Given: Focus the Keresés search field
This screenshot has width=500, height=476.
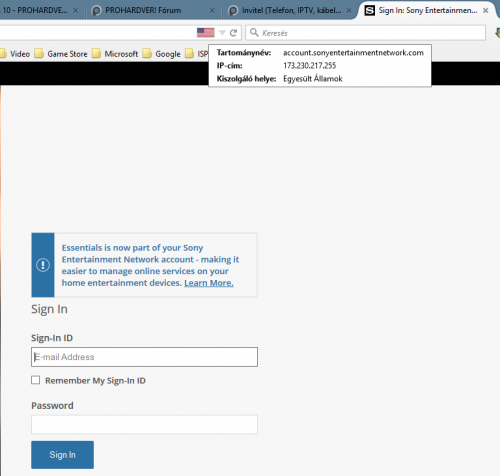Looking at the screenshot, I should coord(366,33).
